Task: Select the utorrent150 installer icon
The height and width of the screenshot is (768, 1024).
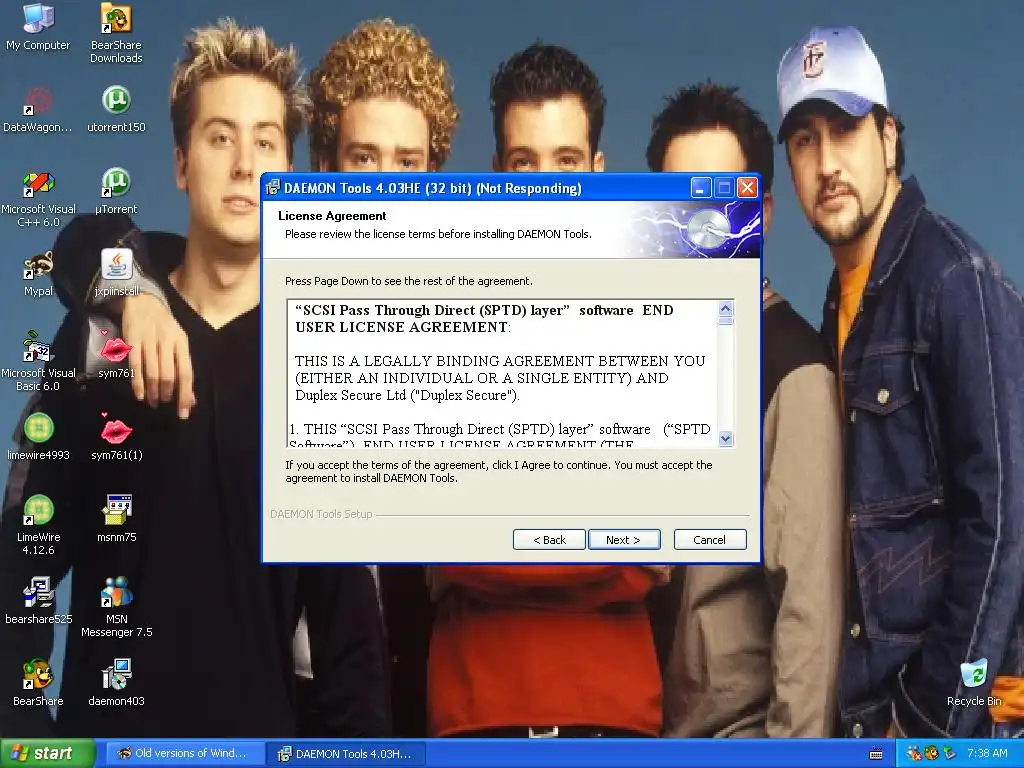Action: (x=116, y=108)
